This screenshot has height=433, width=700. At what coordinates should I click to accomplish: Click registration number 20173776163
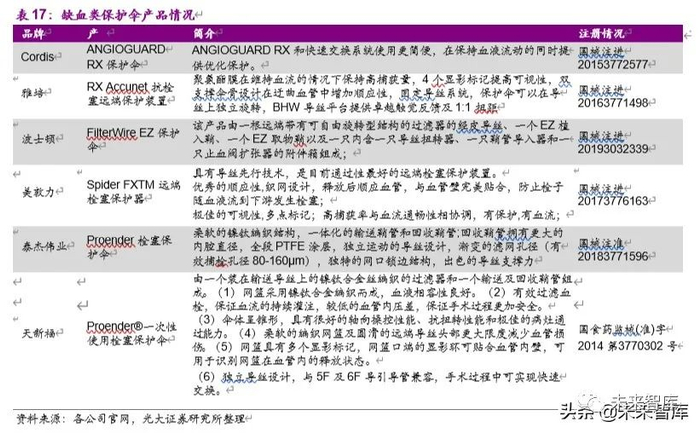pos(612,201)
